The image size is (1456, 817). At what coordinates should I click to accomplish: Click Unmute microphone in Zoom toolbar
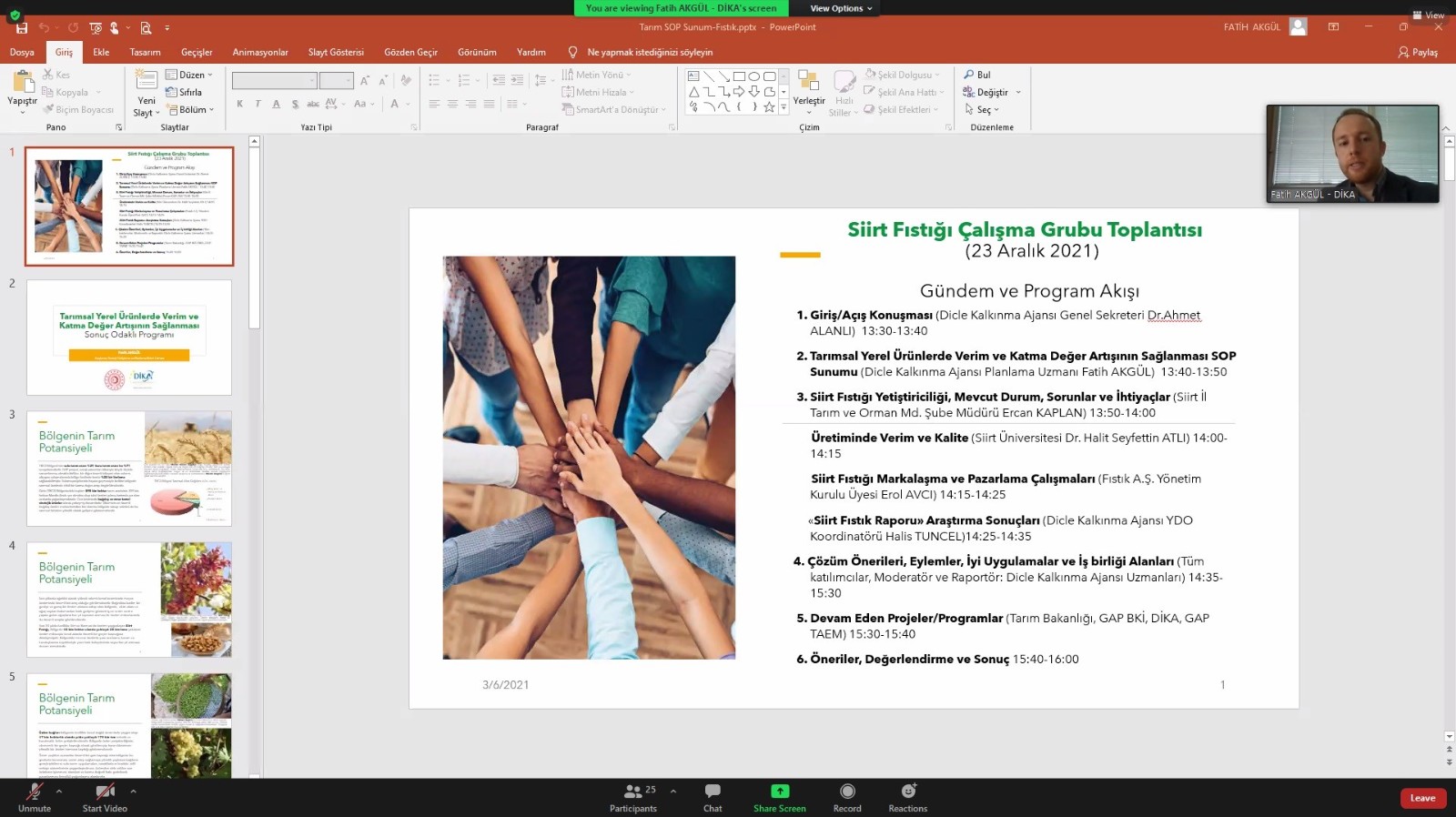click(x=35, y=797)
